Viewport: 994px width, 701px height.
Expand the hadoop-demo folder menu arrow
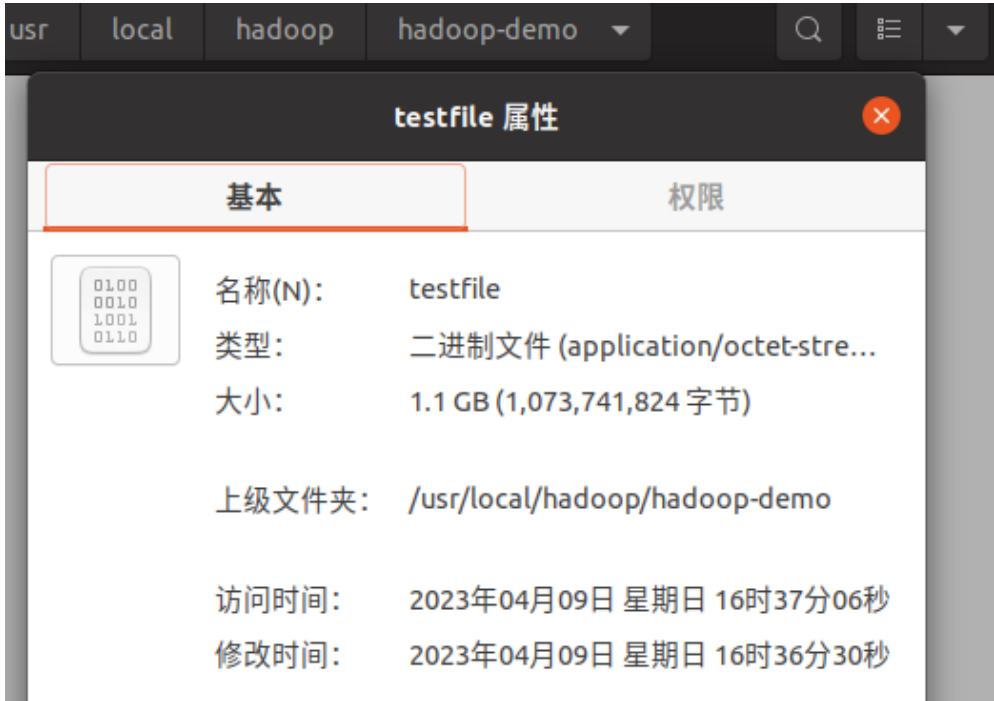(x=620, y=30)
